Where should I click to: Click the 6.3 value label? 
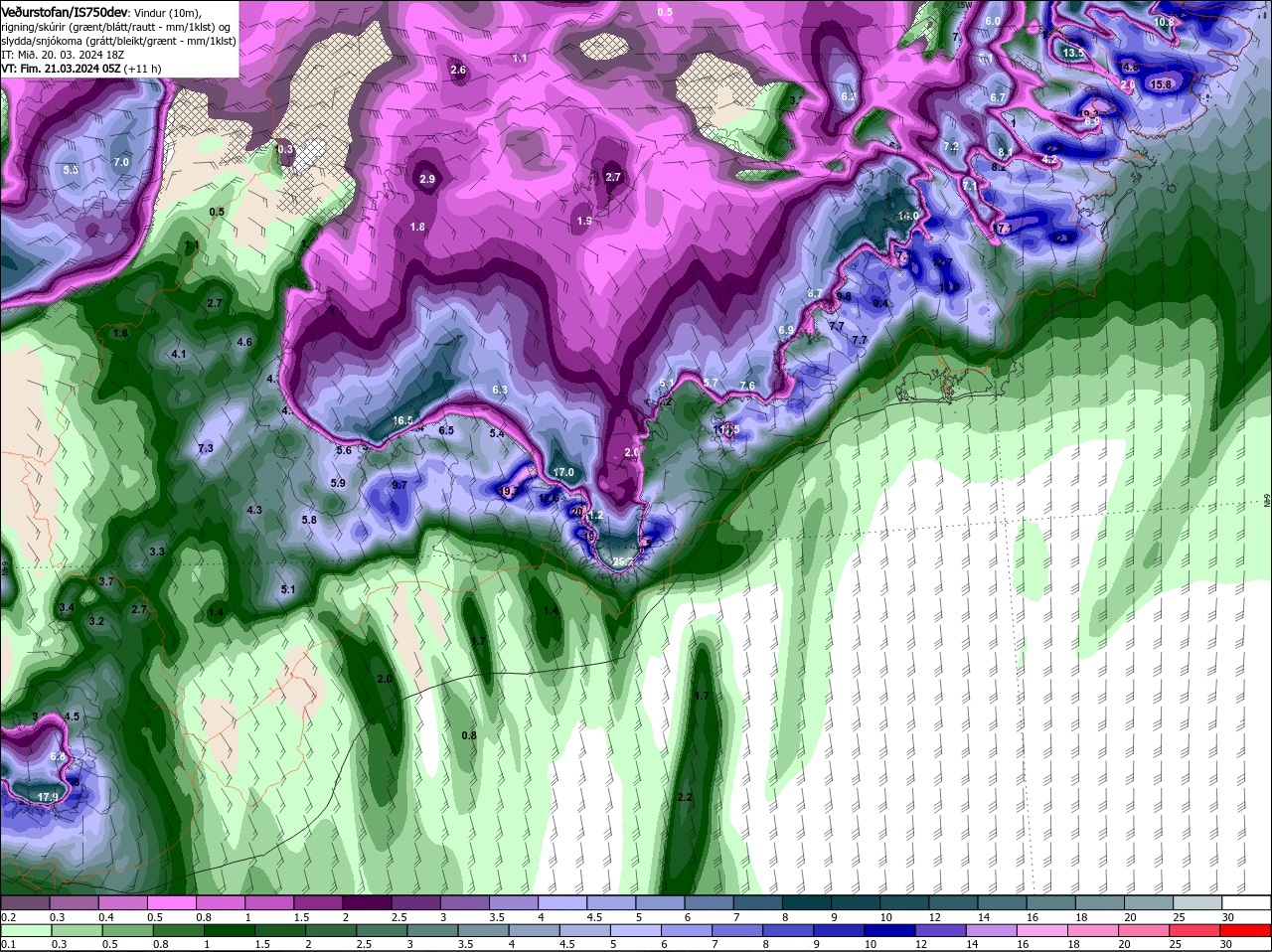pos(500,391)
